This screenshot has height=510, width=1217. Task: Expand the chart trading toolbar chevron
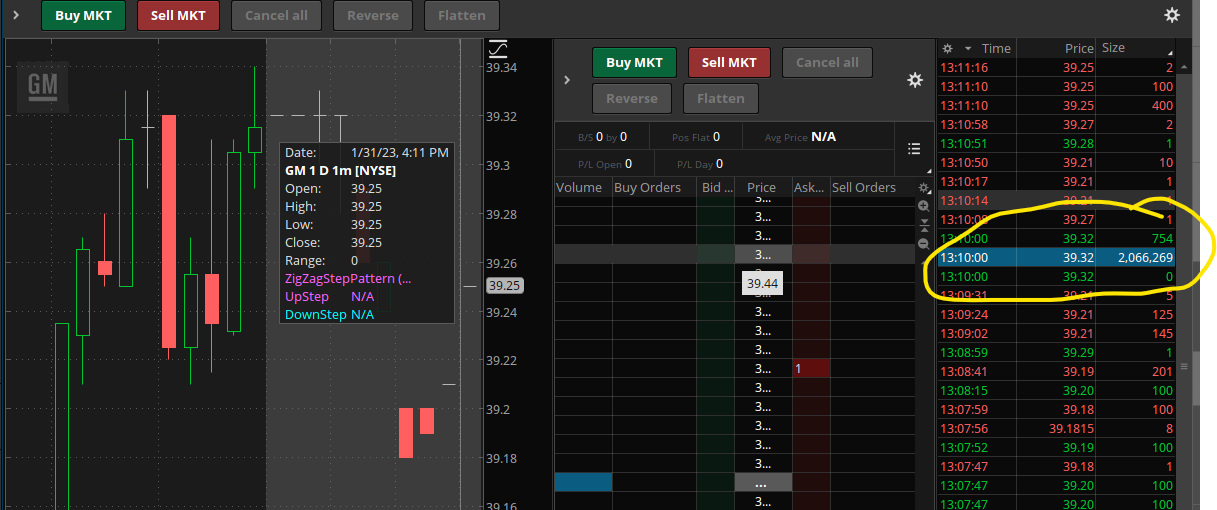15,15
